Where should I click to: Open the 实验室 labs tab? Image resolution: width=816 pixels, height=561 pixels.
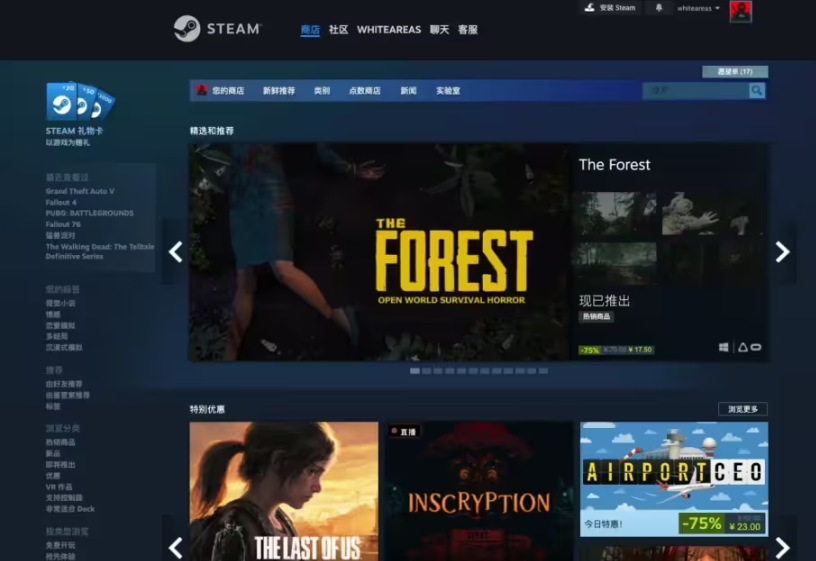click(448, 91)
